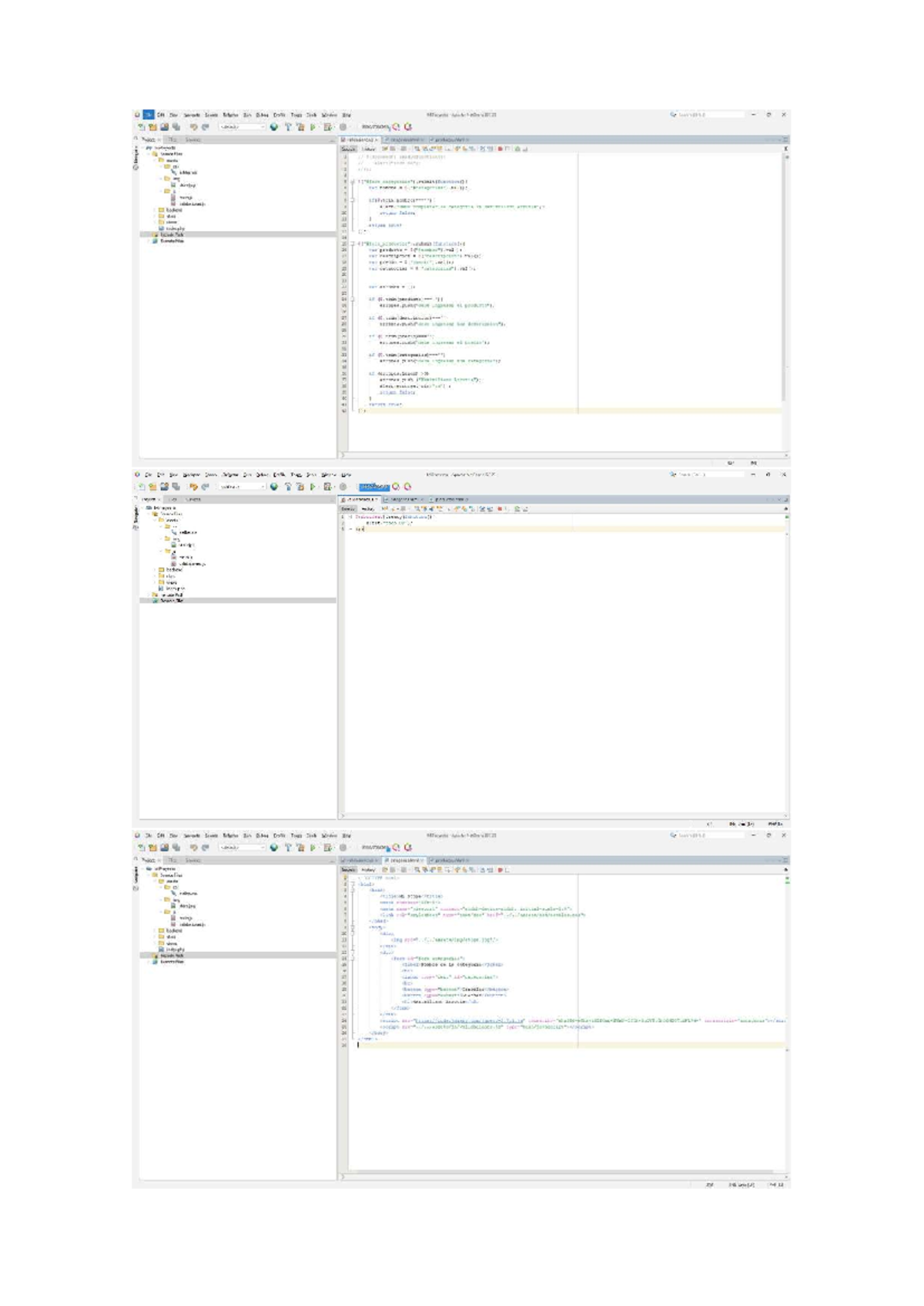Click Redo arrow in top screenshot toolbar
Viewport: 924px width, 1306px height.
click(x=205, y=127)
